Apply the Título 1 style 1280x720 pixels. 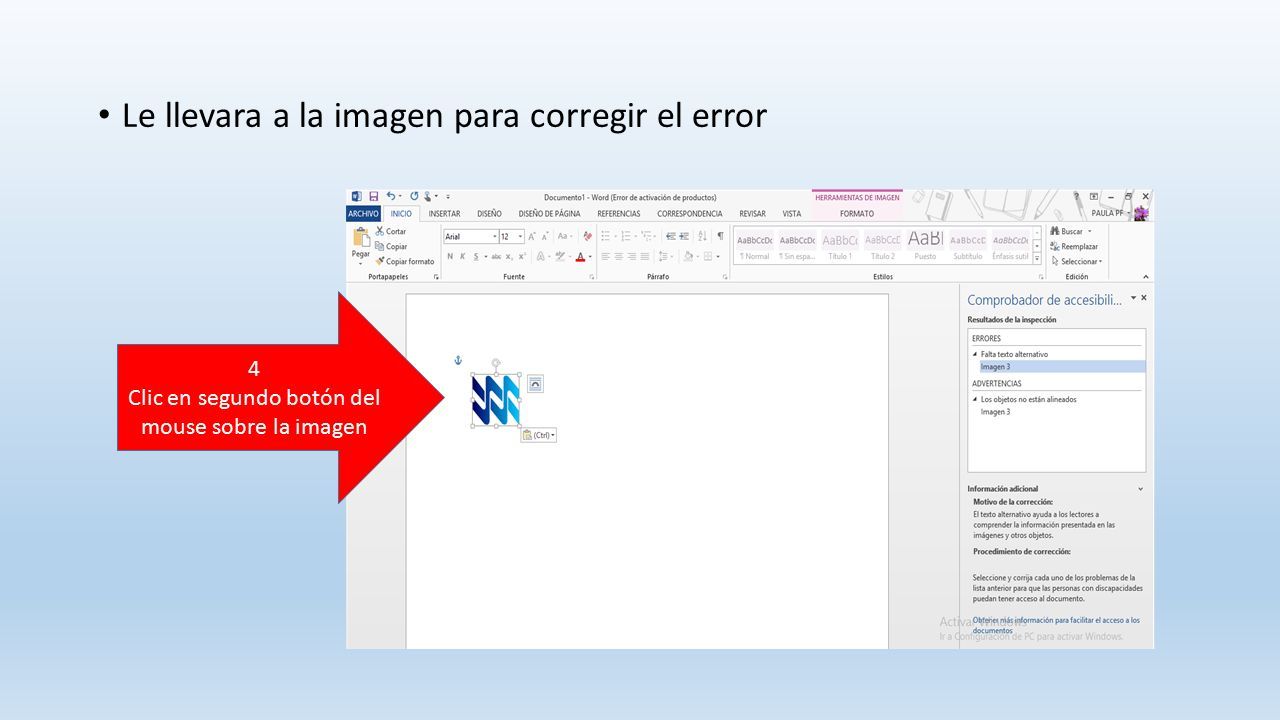840,246
